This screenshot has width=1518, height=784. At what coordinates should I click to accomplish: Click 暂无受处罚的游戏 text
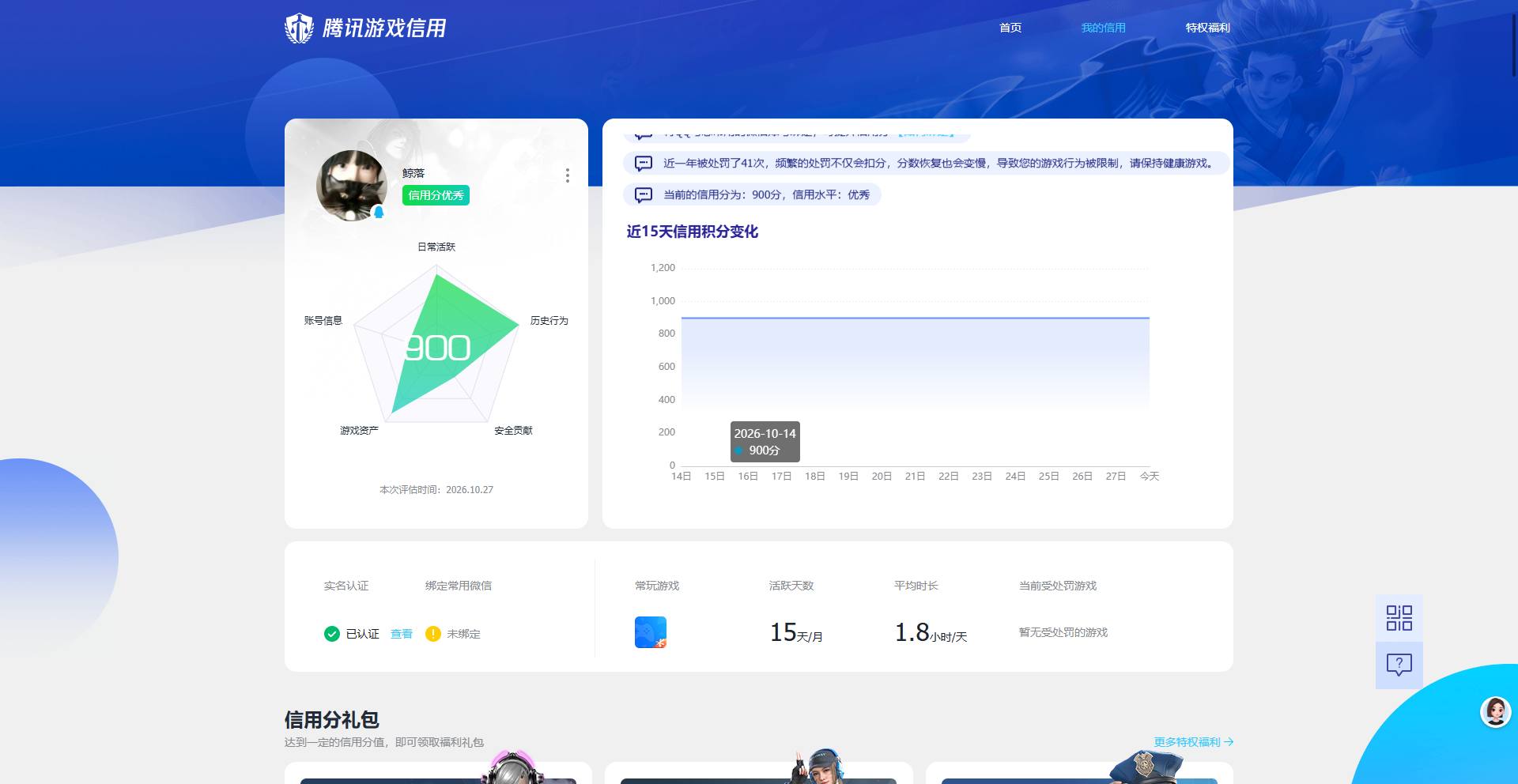pos(1063,632)
